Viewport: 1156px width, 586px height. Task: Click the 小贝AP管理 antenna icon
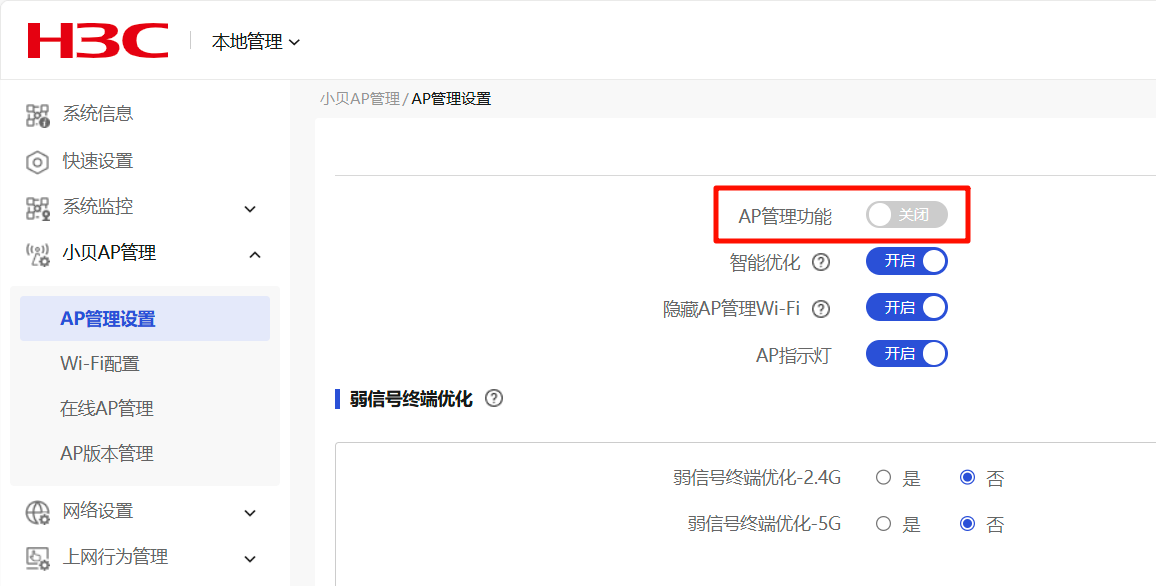click(x=37, y=255)
